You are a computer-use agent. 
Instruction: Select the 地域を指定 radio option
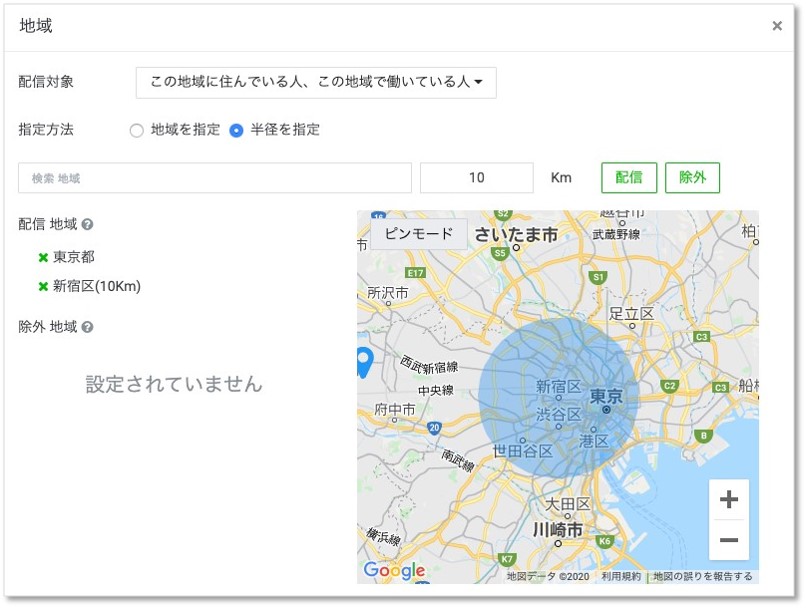(137, 131)
